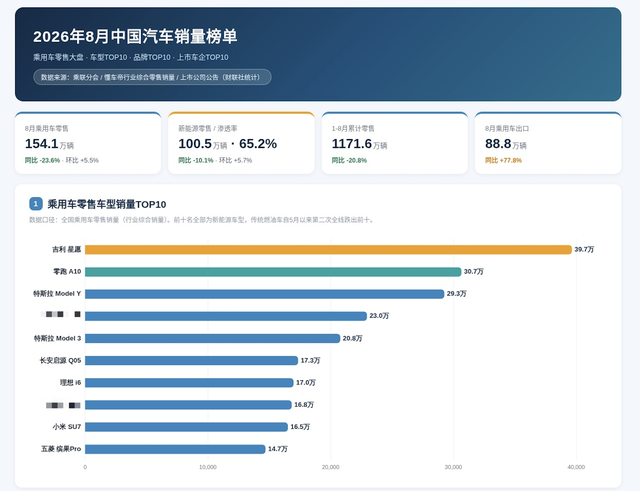Click the heading 乘用车零售车型销量TOP10
Viewport: 640px width, 491px height.
click(107, 204)
